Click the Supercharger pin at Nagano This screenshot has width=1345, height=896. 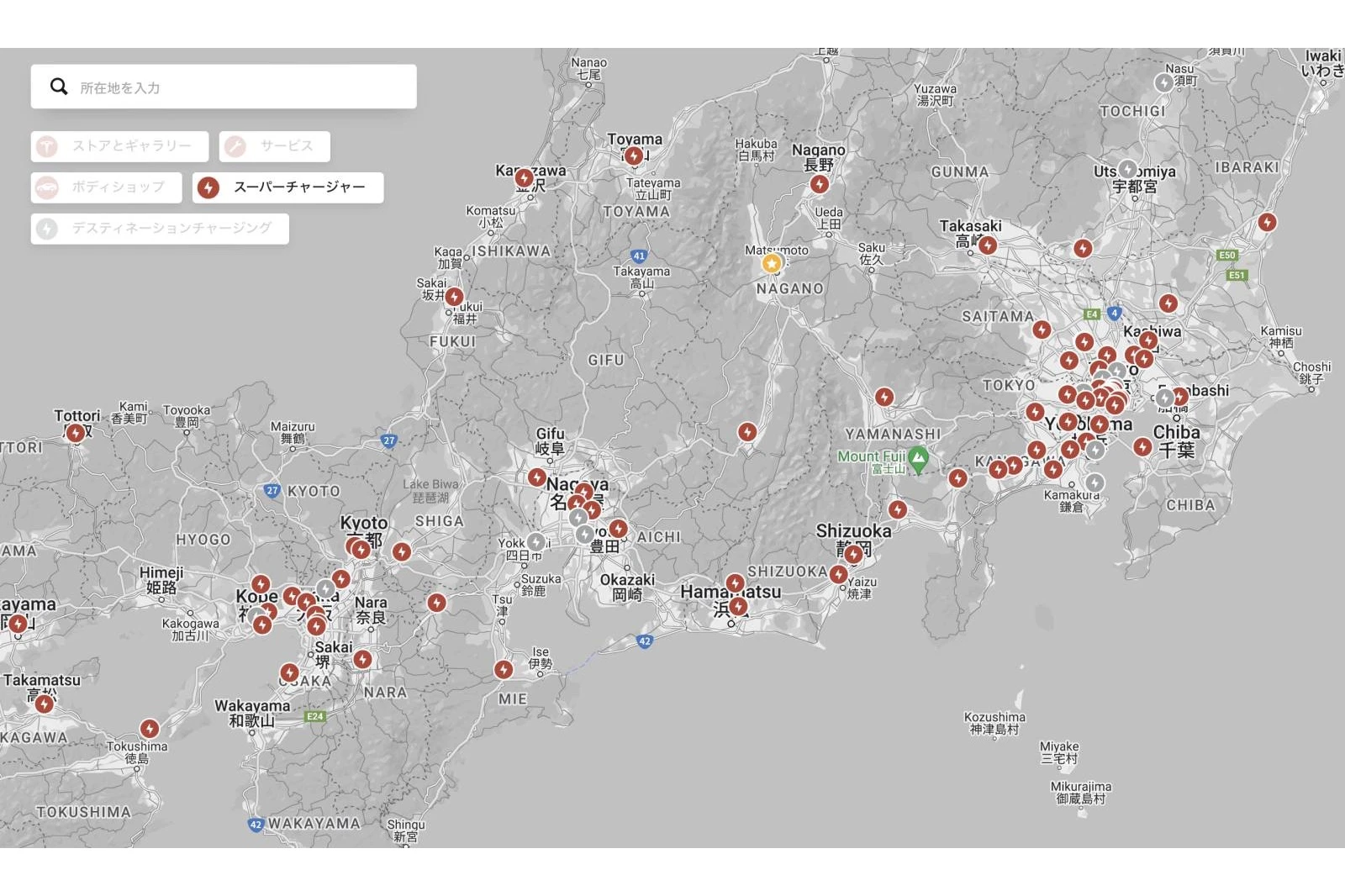pos(820,184)
